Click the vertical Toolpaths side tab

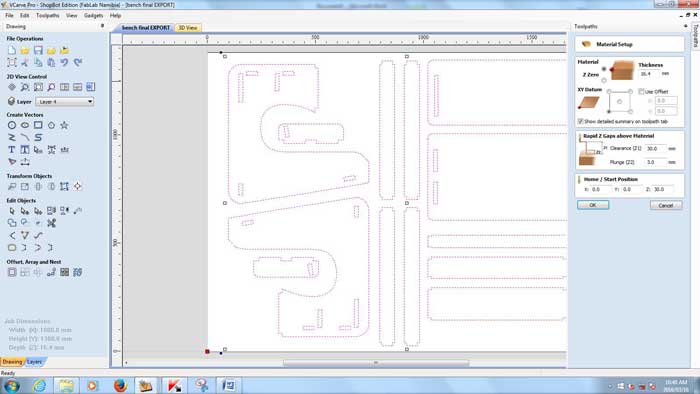(x=695, y=36)
